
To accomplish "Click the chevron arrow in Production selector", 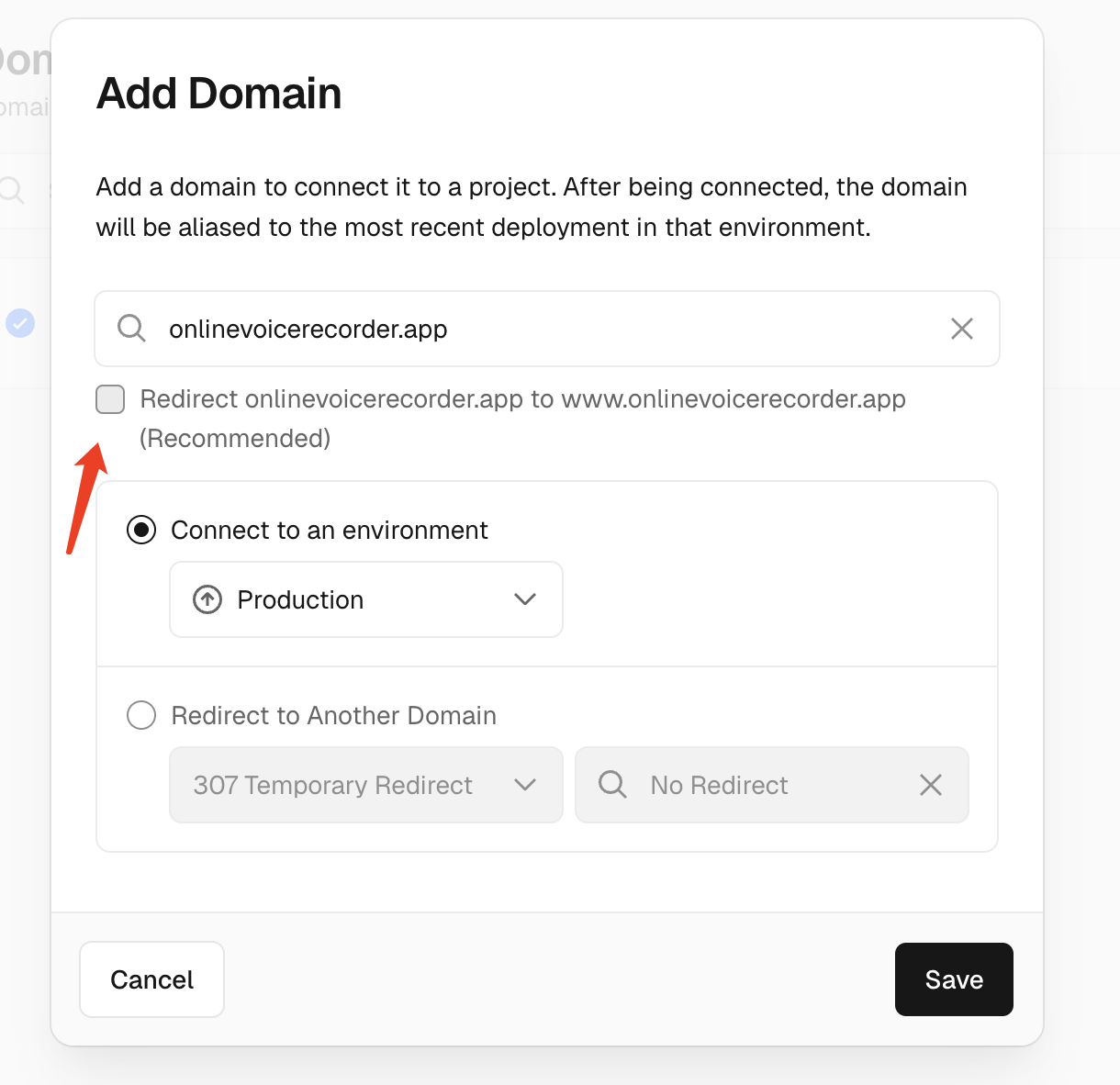I will [x=525, y=600].
